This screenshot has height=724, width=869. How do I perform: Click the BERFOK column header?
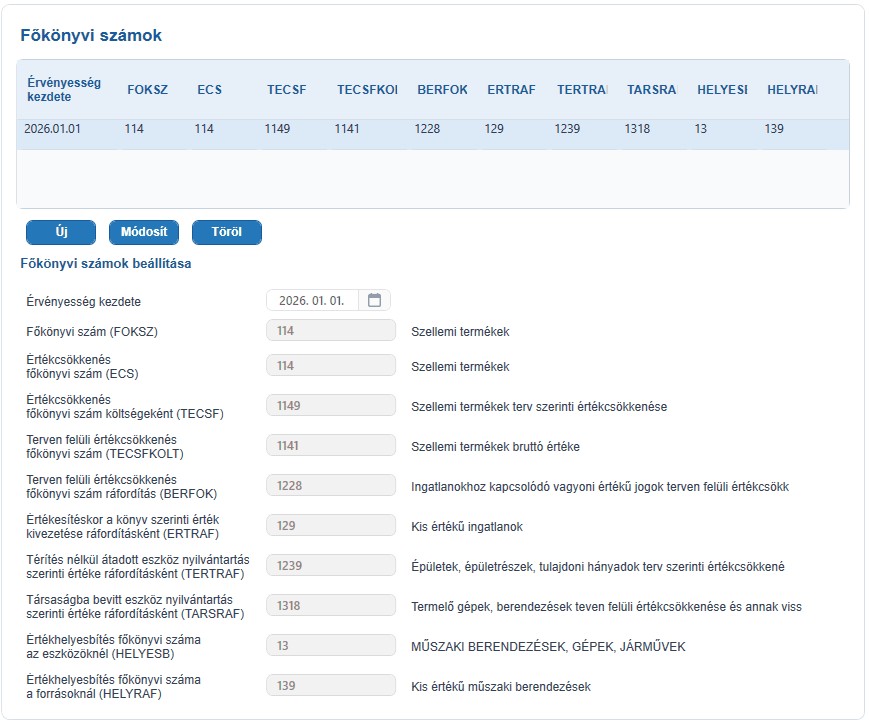[x=442, y=90]
